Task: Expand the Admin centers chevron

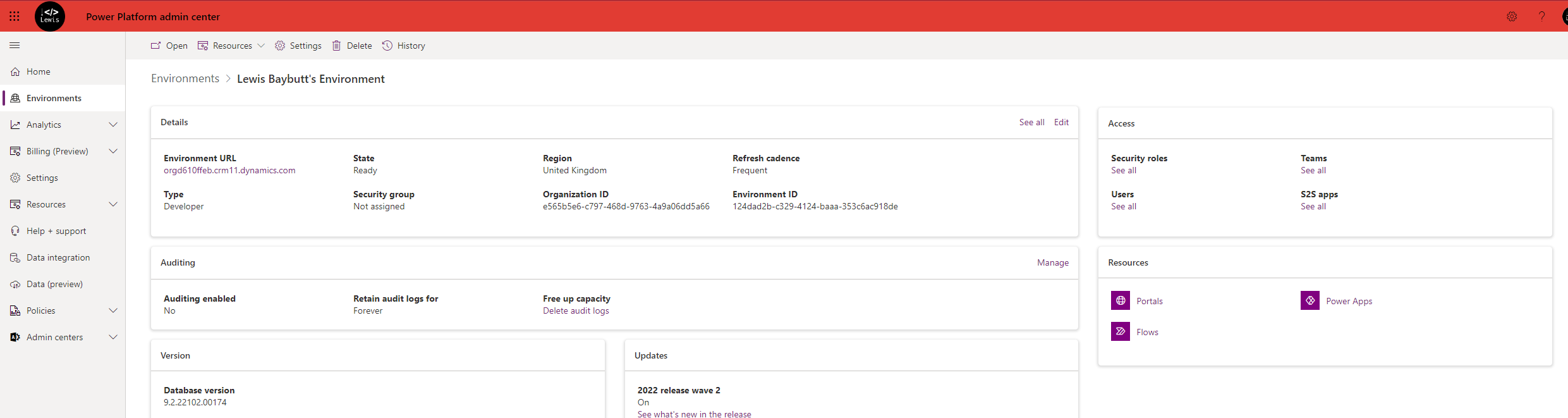Action: pos(113,338)
